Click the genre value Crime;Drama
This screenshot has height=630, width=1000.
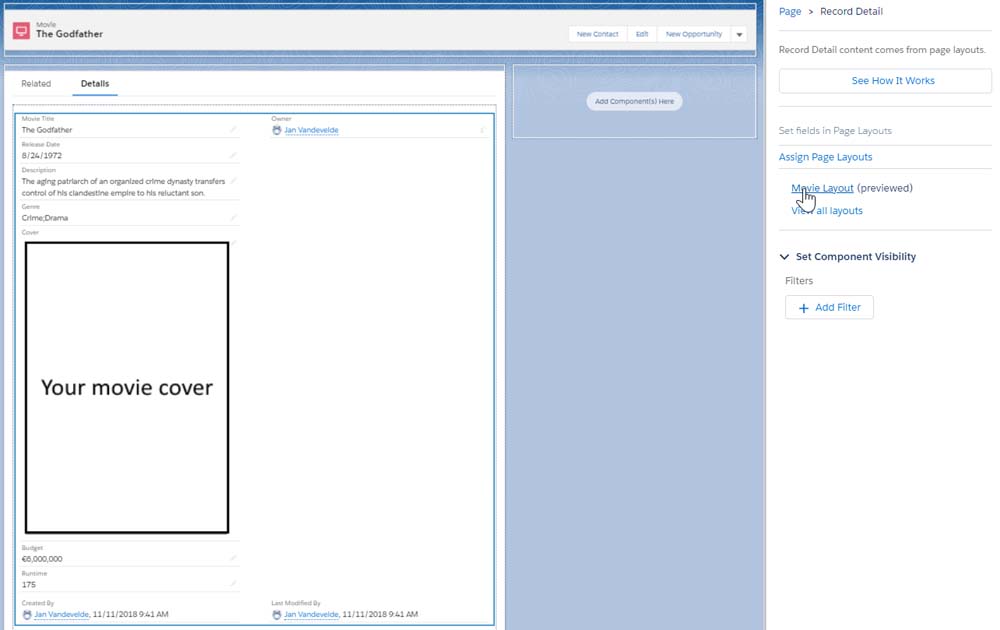tap(45, 218)
